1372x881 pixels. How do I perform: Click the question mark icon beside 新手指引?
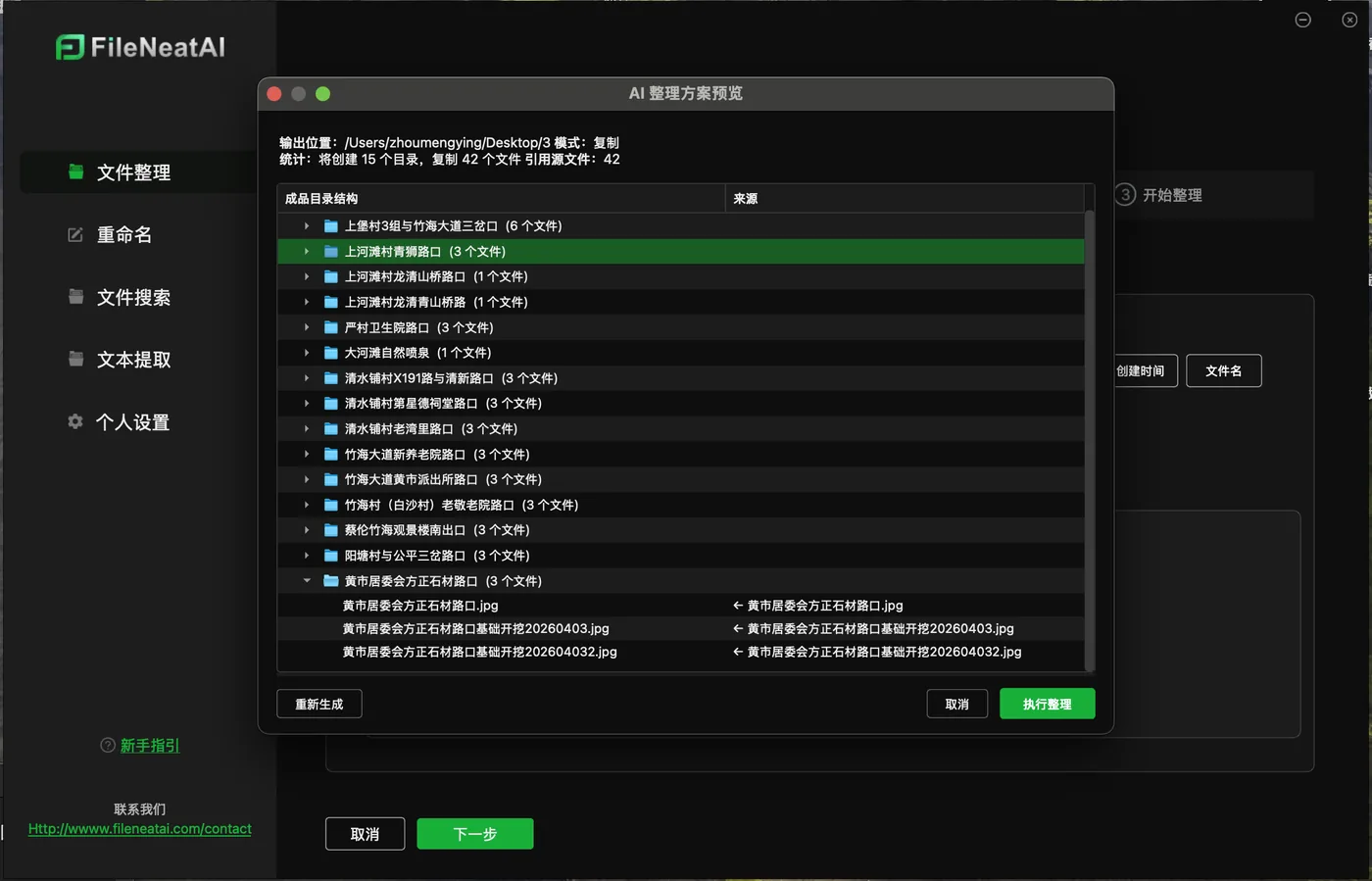[108, 745]
